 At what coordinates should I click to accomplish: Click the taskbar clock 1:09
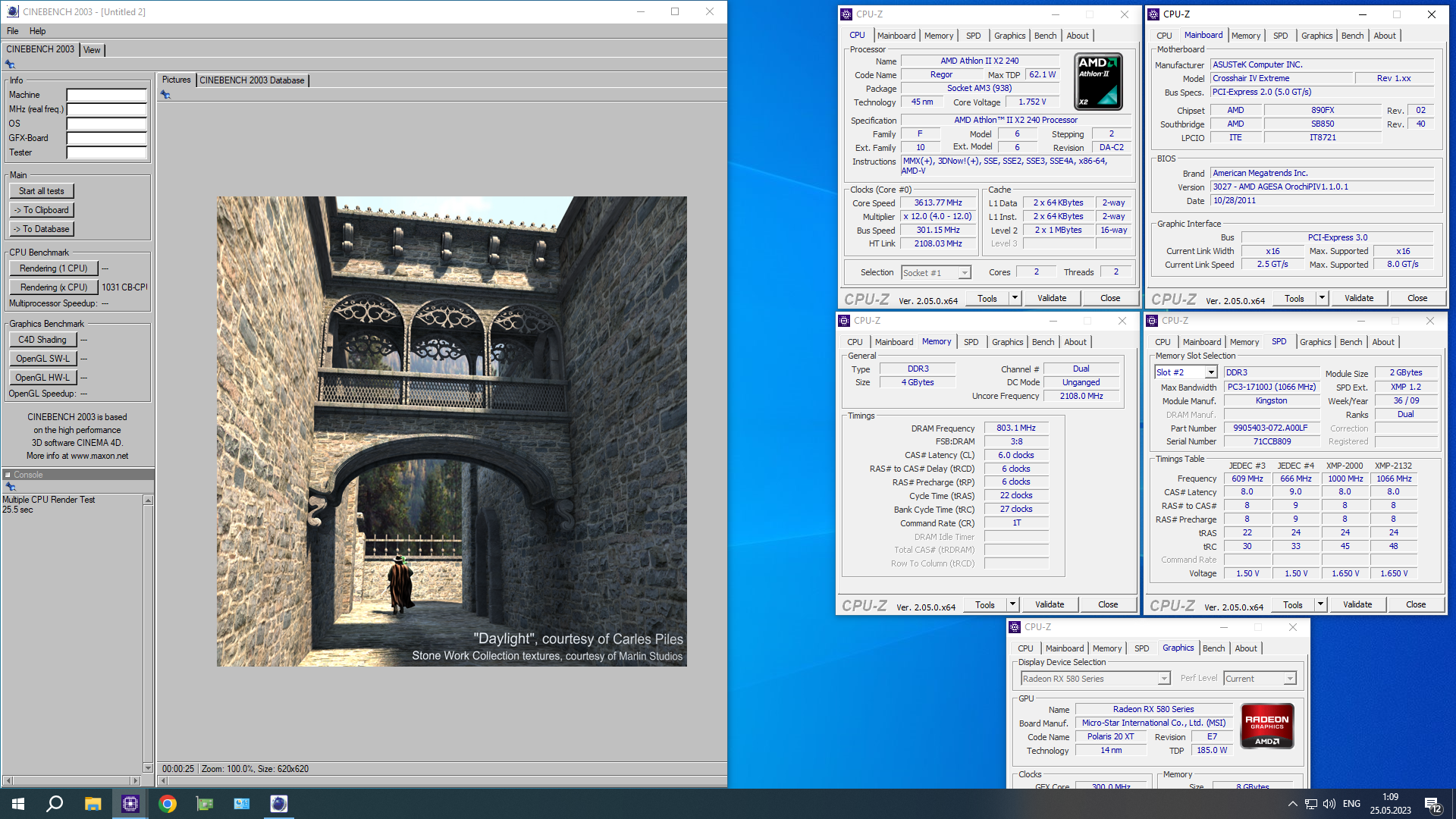click(x=1390, y=797)
